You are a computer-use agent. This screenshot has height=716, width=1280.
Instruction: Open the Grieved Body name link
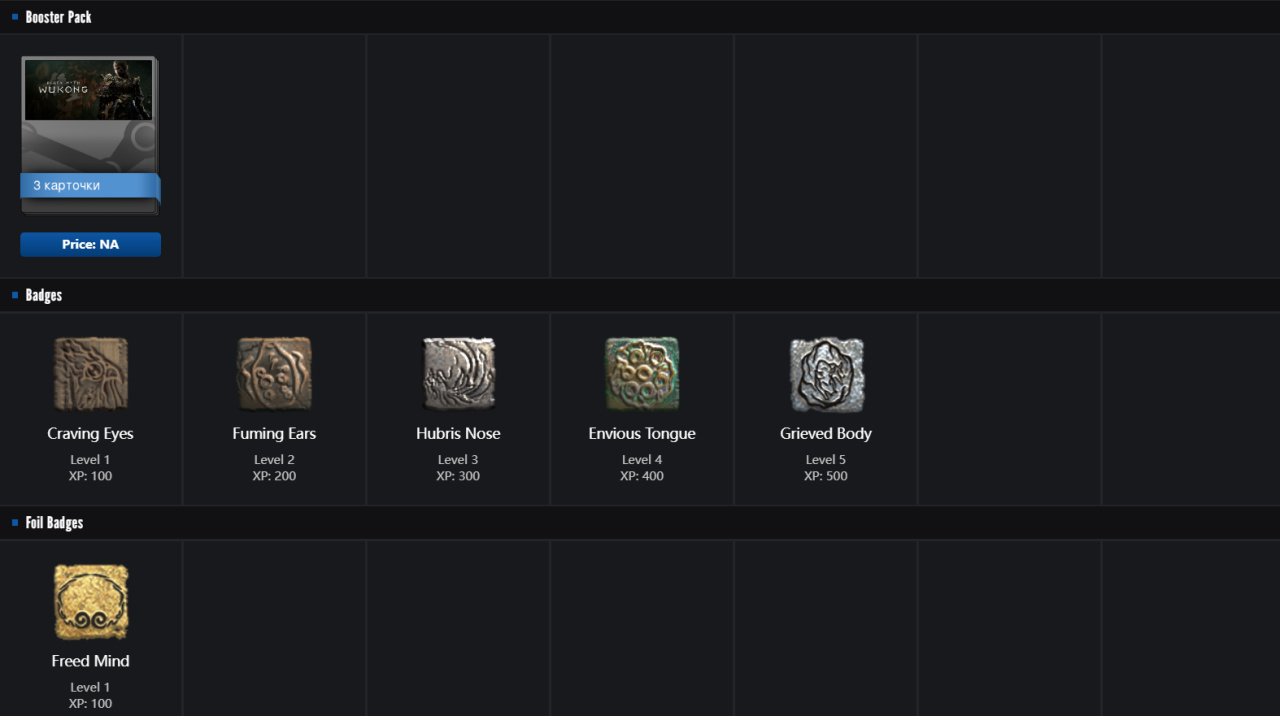[x=826, y=433]
